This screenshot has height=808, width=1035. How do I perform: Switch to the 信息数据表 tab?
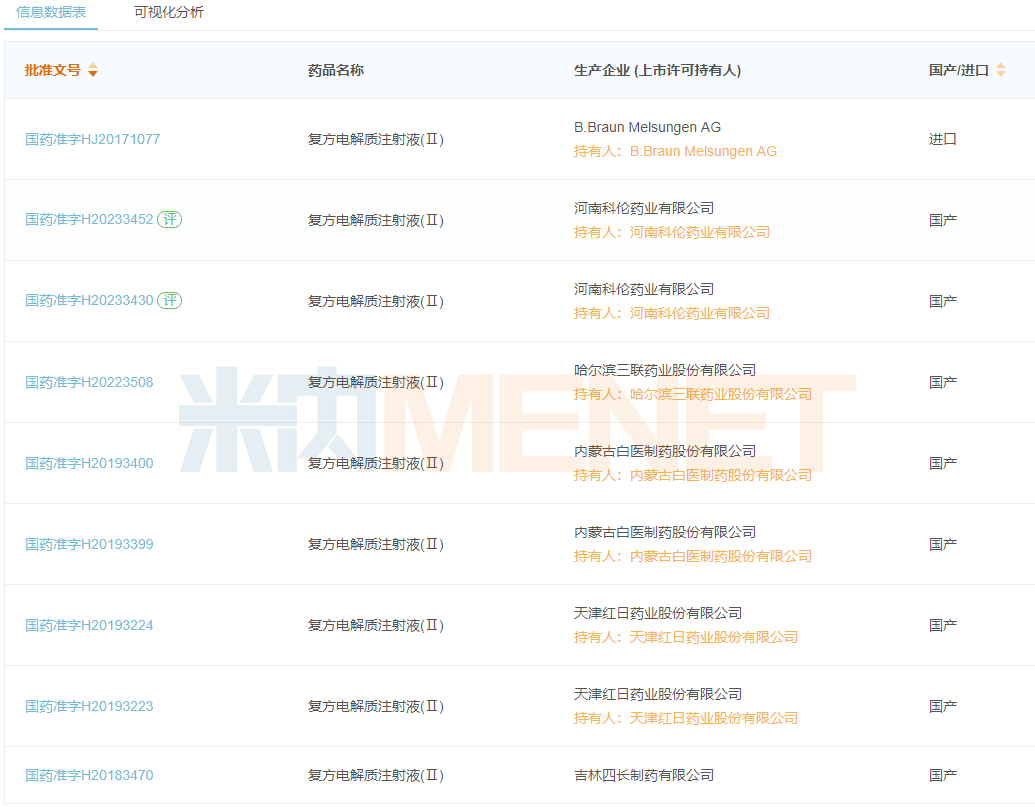click(51, 13)
